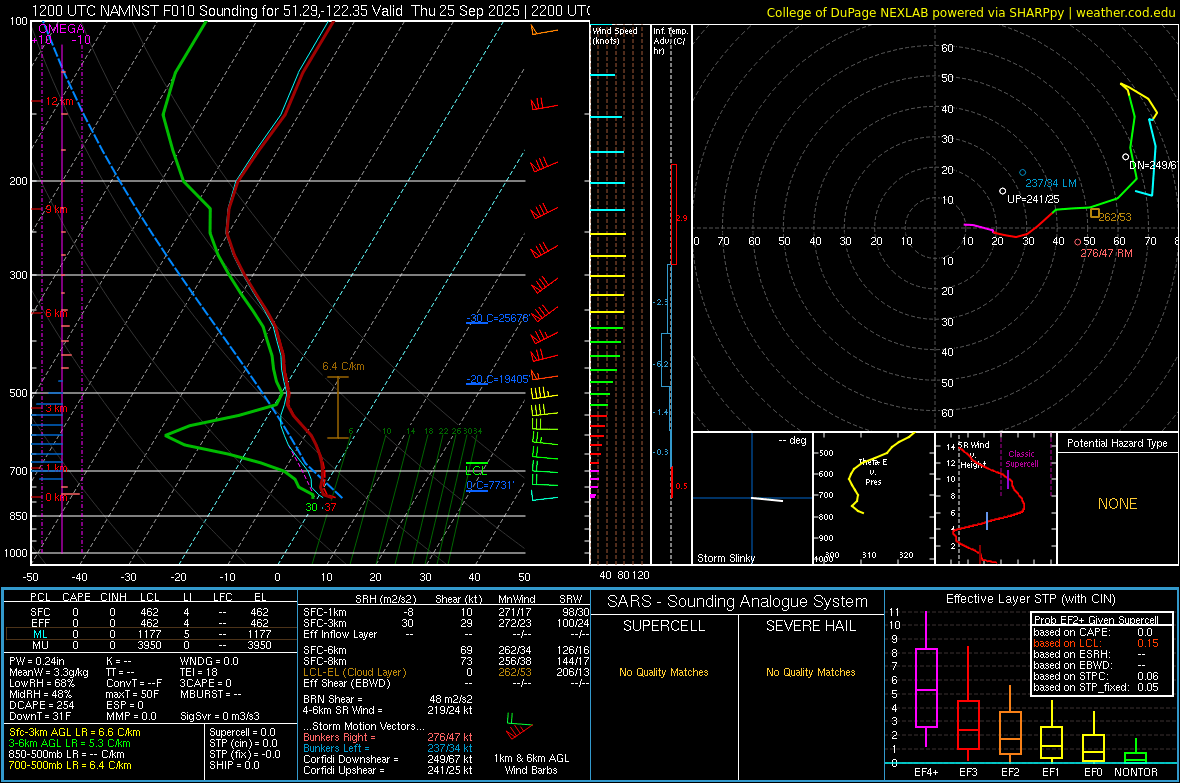Click the green NONTOR box plot
The height and width of the screenshot is (783, 1180).
pos(1136,755)
